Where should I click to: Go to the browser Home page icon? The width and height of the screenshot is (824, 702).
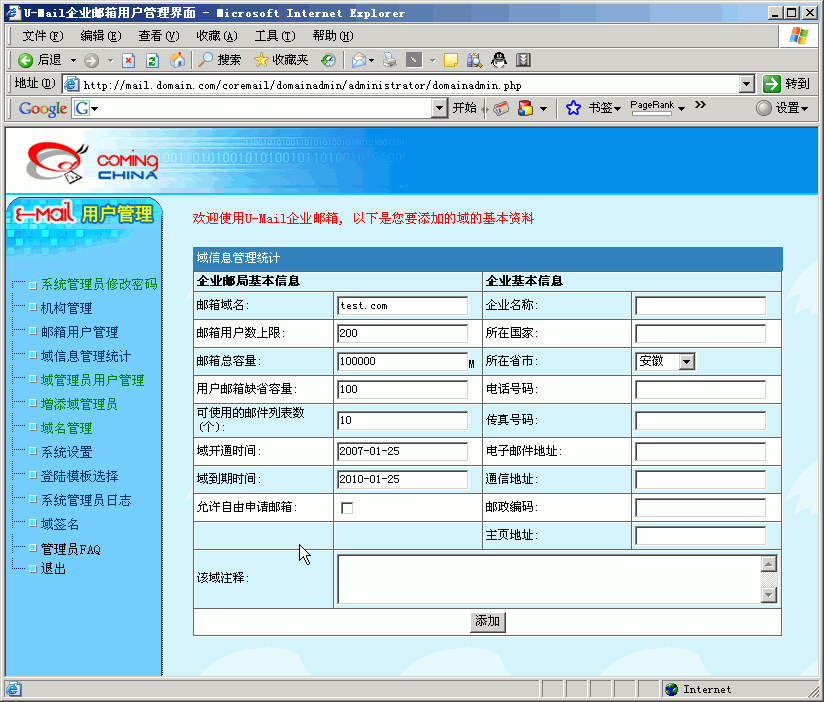point(177,60)
